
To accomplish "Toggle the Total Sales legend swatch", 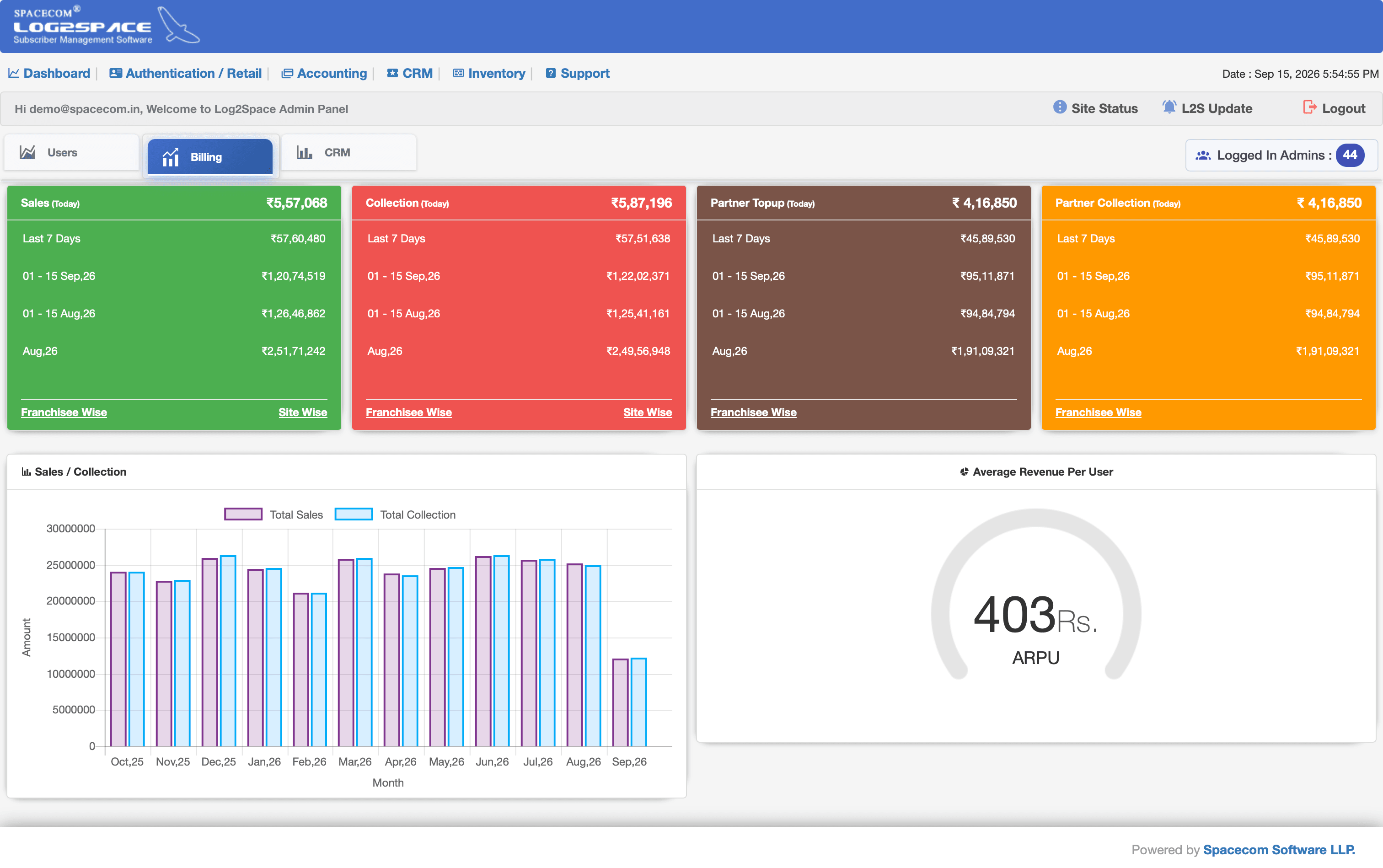I will point(243,514).
